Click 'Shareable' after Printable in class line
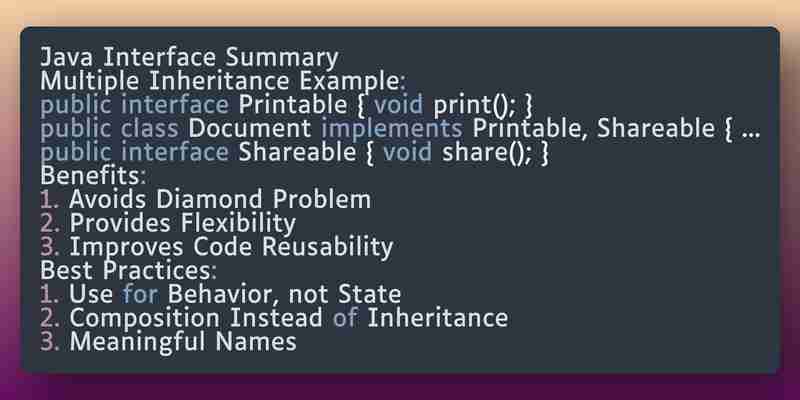This screenshot has width=800, height=400. 656,129
